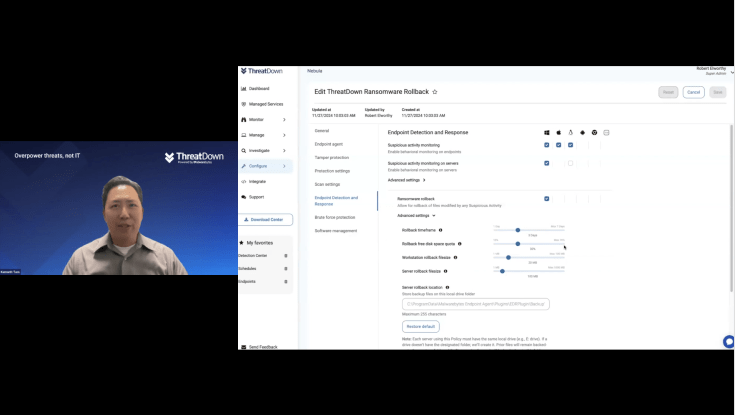Open the Scan settings tab
The width and height of the screenshot is (735, 415).
click(x=327, y=184)
